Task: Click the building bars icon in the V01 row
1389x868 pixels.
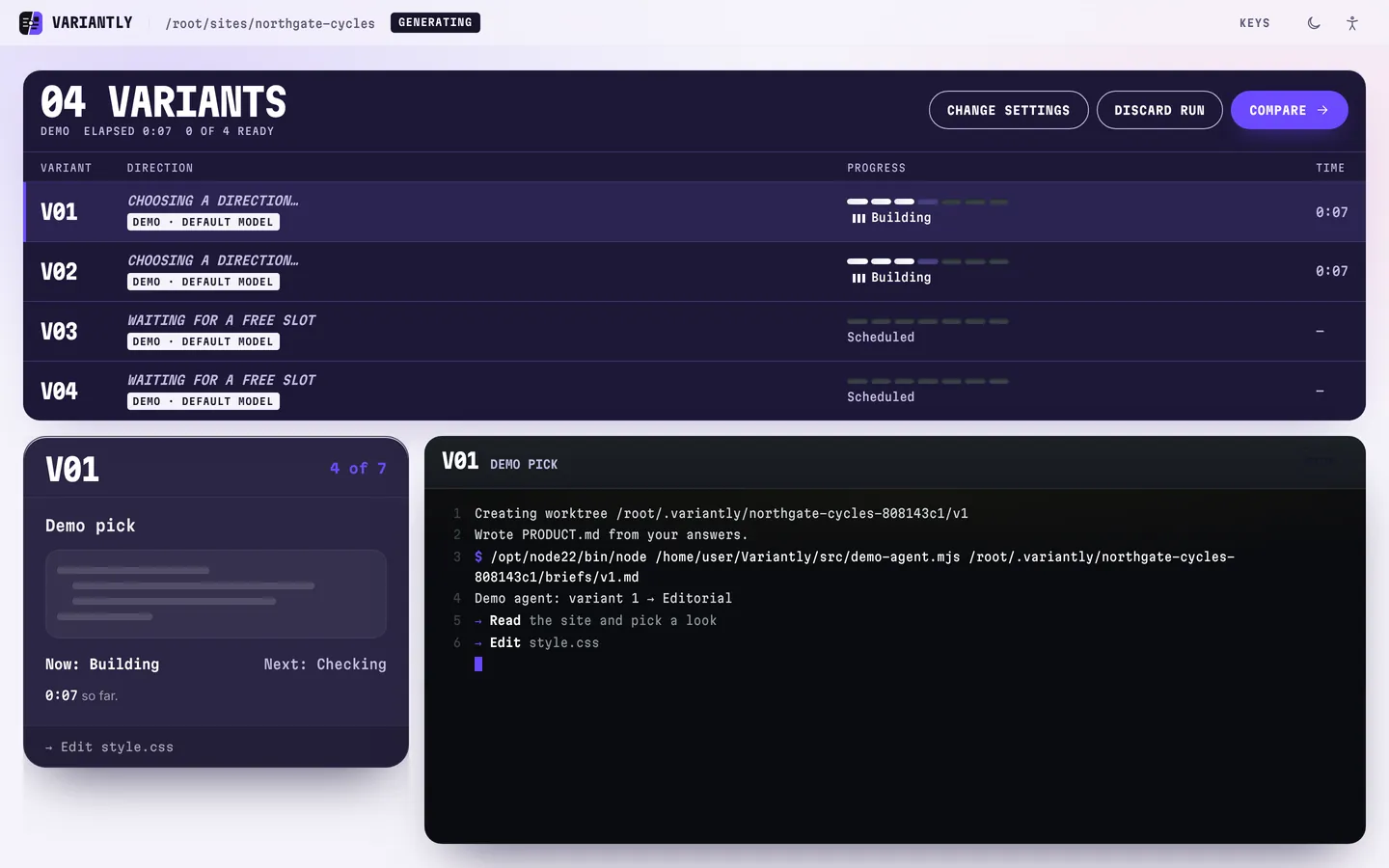Action: tap(858, 218)
